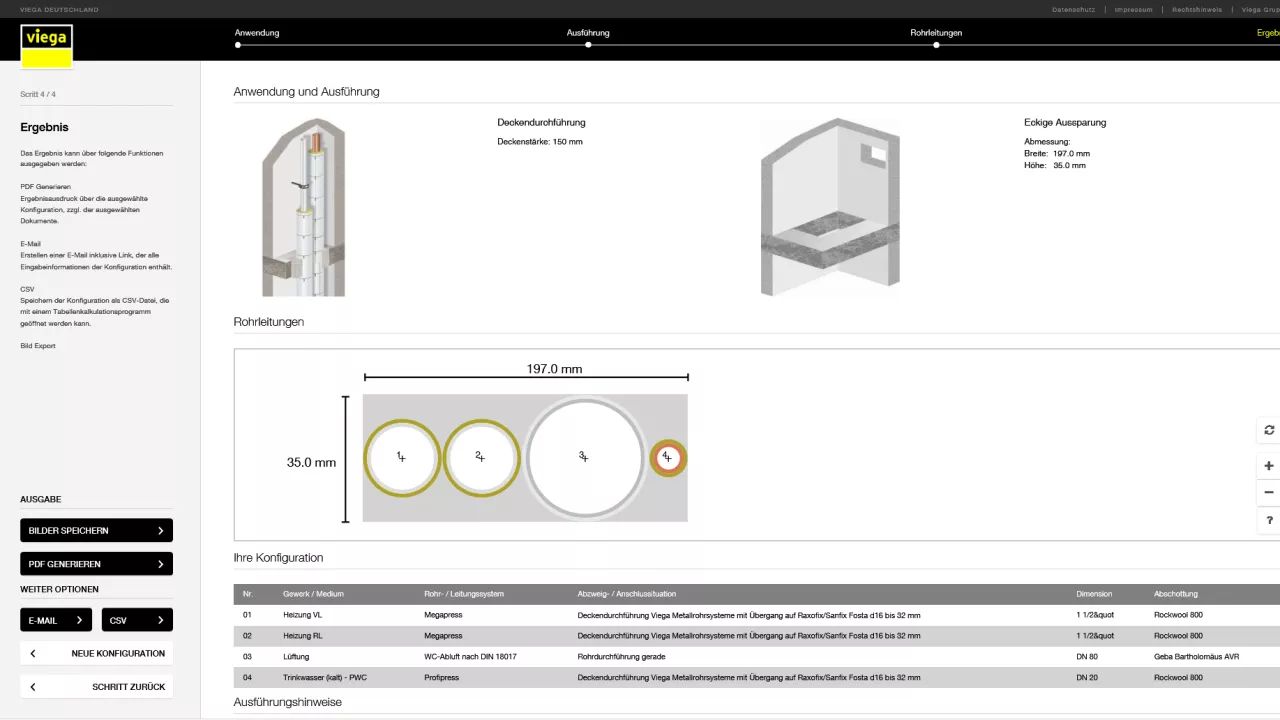This screenshot has width=1280, height=720.
Task: Click the Bilder Speichern button
Action: pyautogui.click(x=96, y=530)
